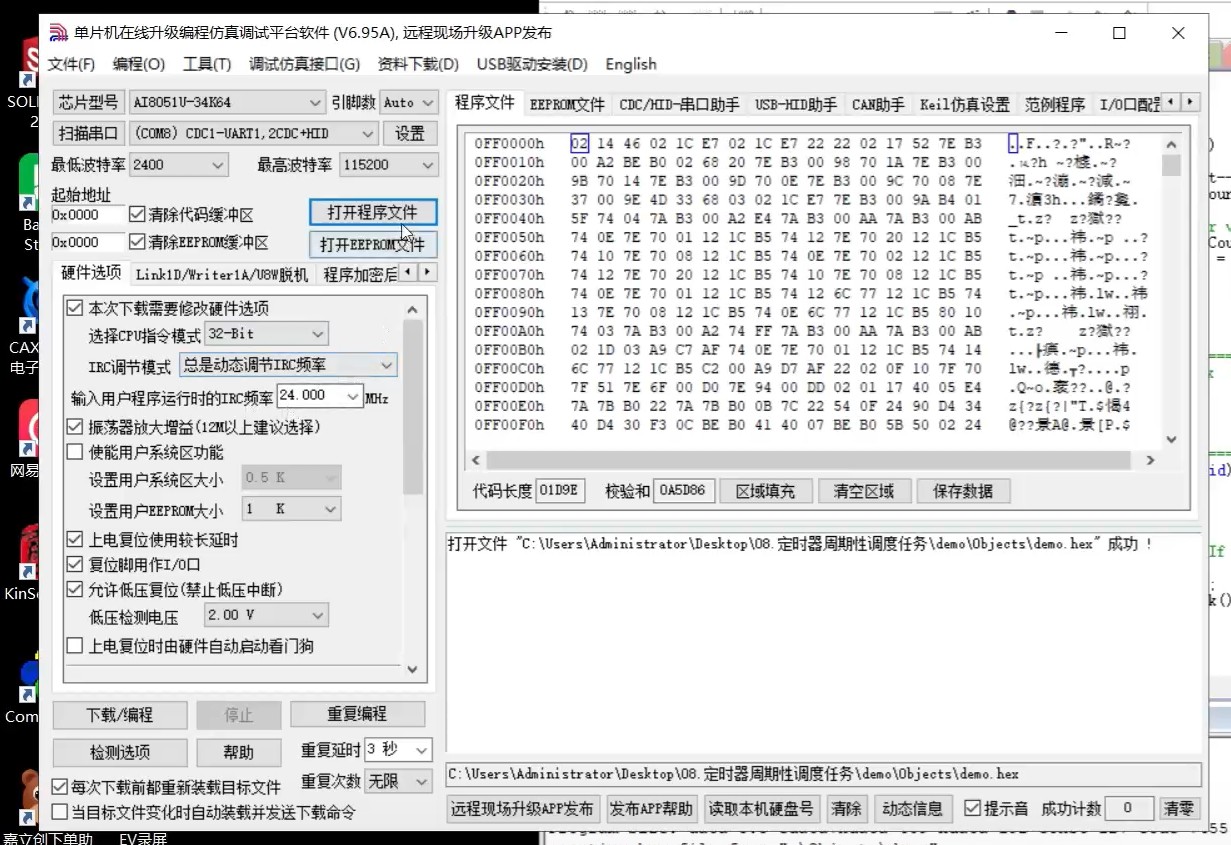Open the 重复次数 无限 dropdown
Image resolution: width=1231 pixels, height=845 pixels.
point(398,781)
